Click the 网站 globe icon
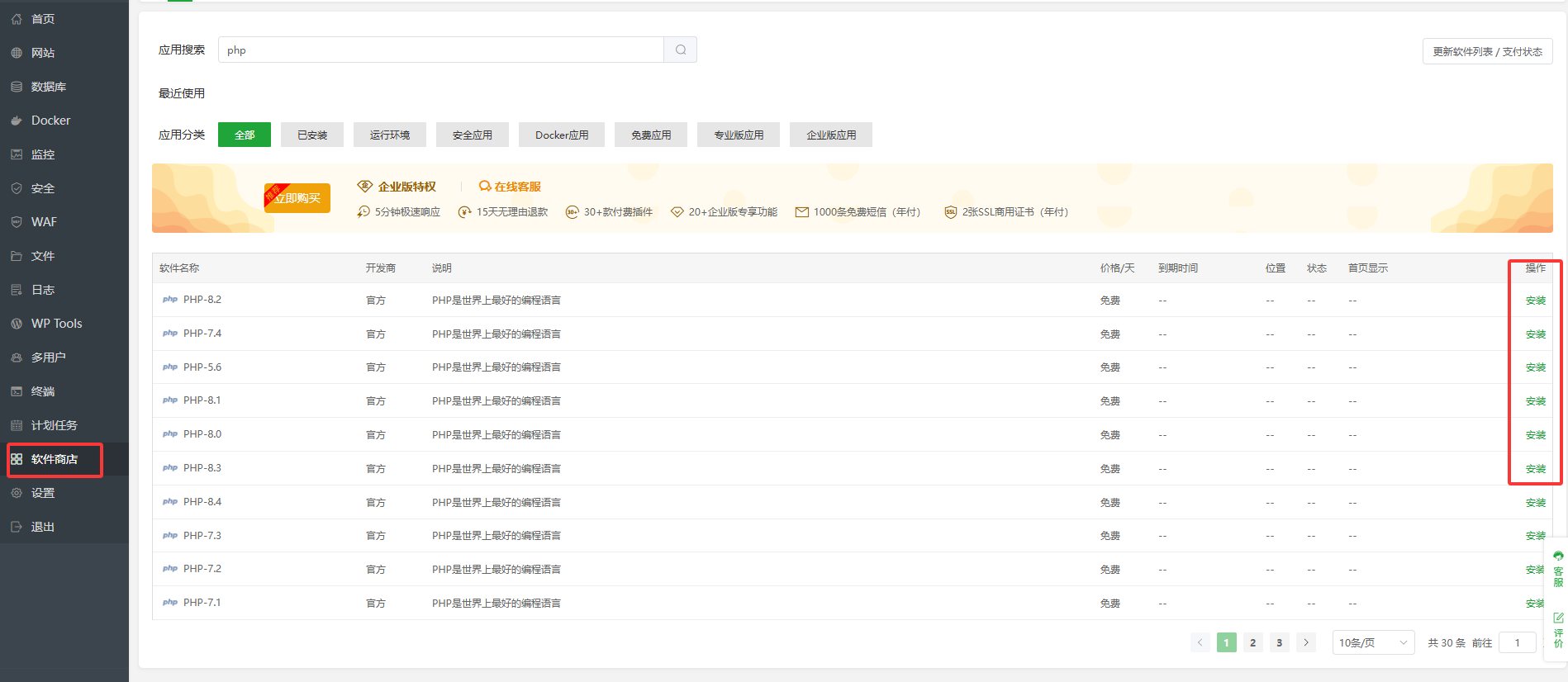Image resolution: width=1568 pixels, height=682 pixels. click(x=17, y=53)
